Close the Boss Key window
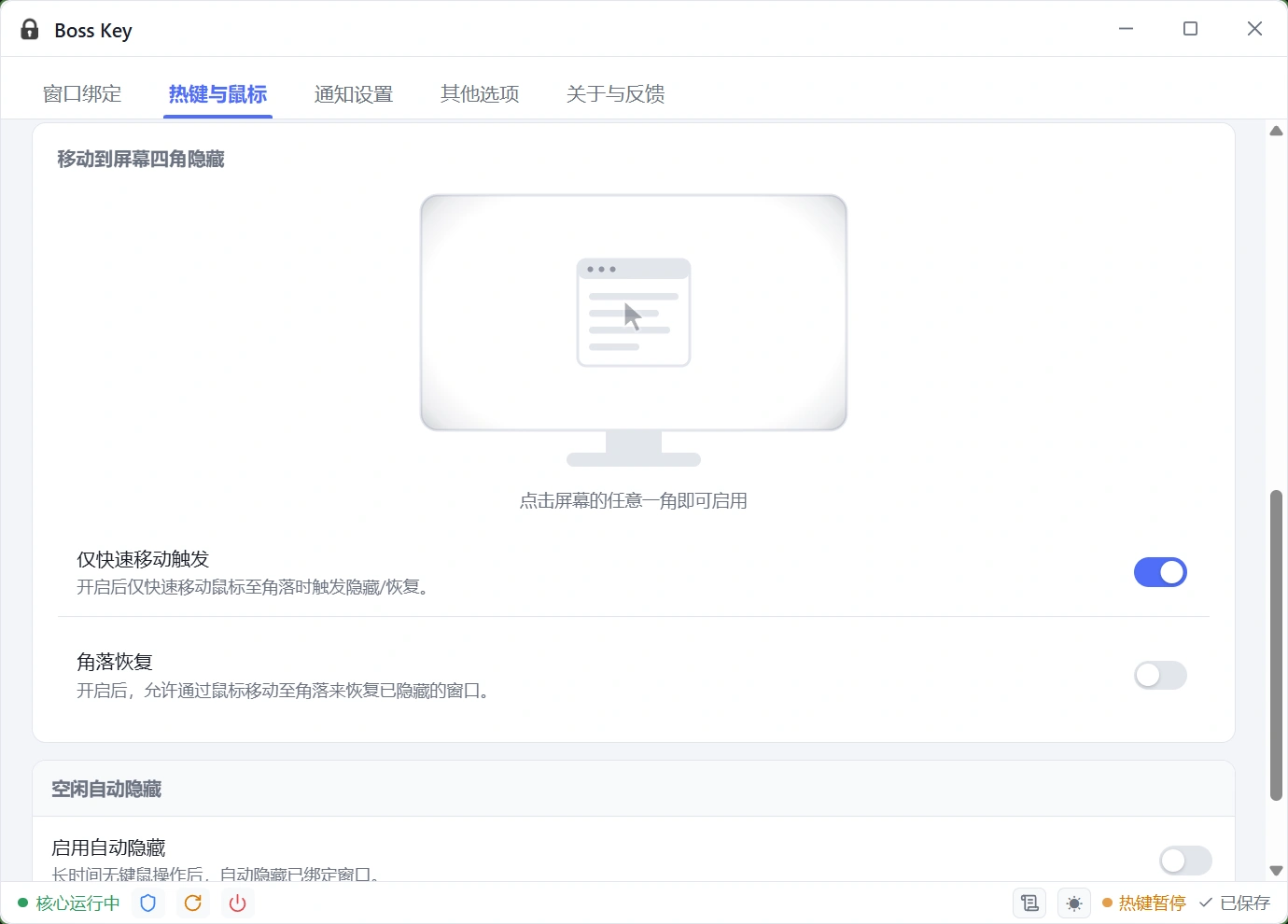Screen dimensions: 1288x924 [x=1254, y=29]
